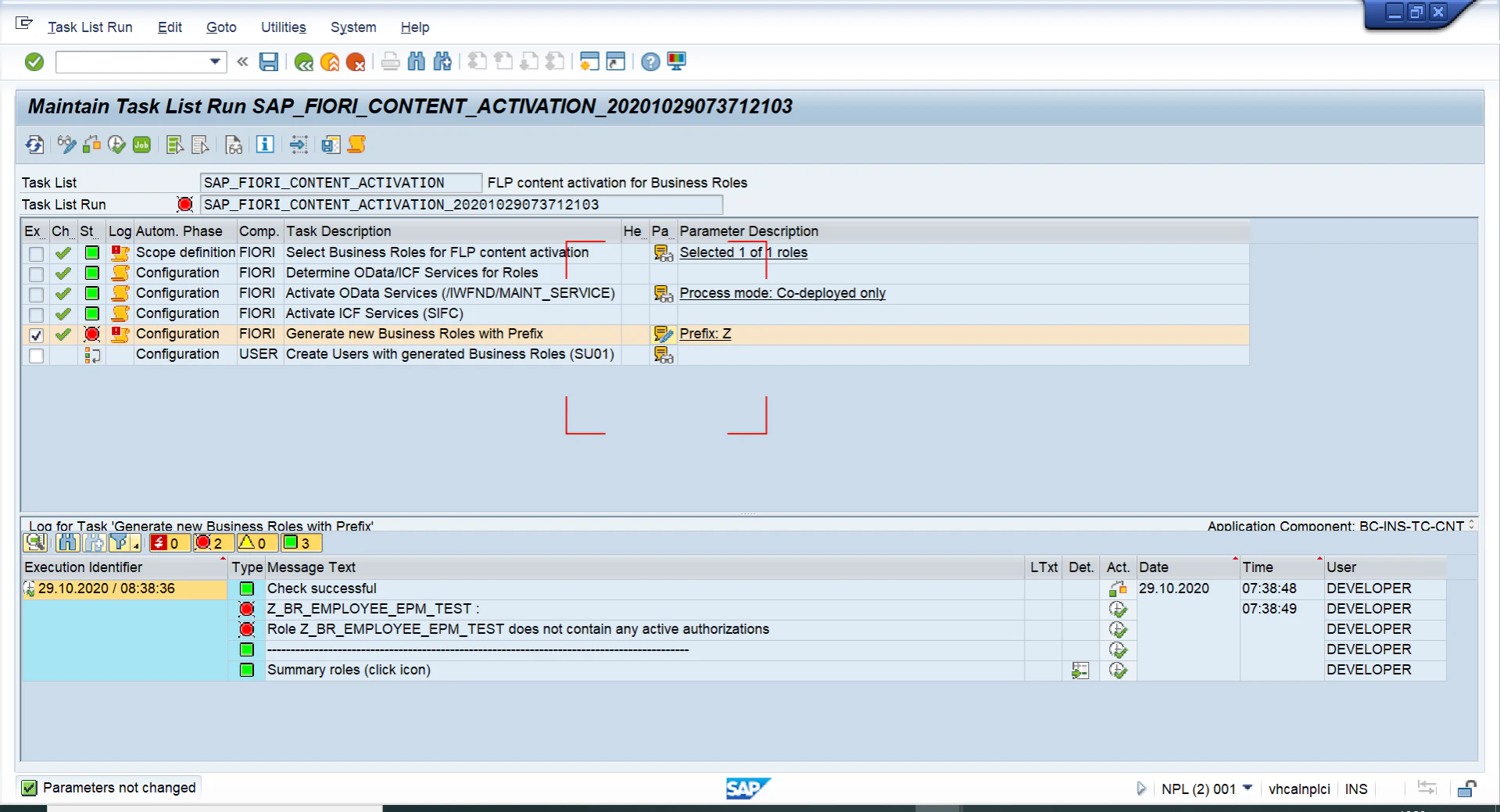
Task: Click the Display/Change glasses-pencil icon
Action: point(66,145)
